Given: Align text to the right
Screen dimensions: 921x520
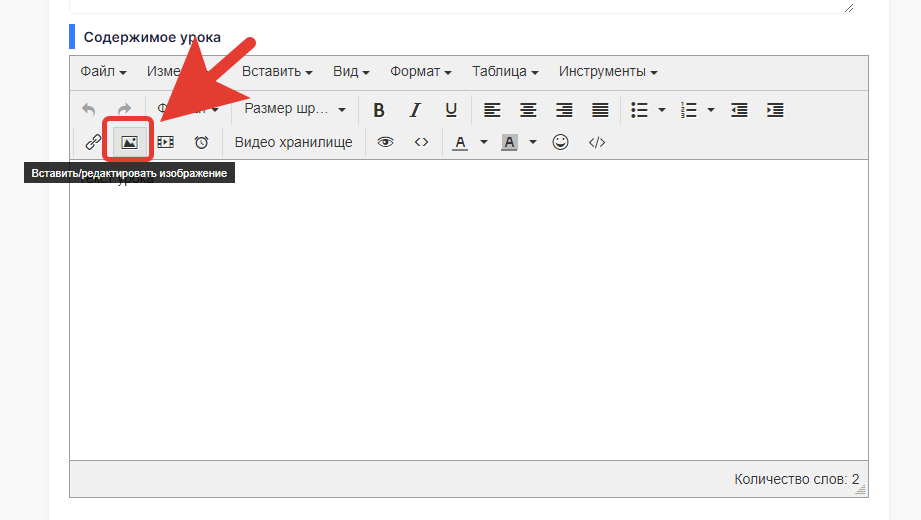Looking at the screenshot, I should pyautogui.click(x=564, y=110).
